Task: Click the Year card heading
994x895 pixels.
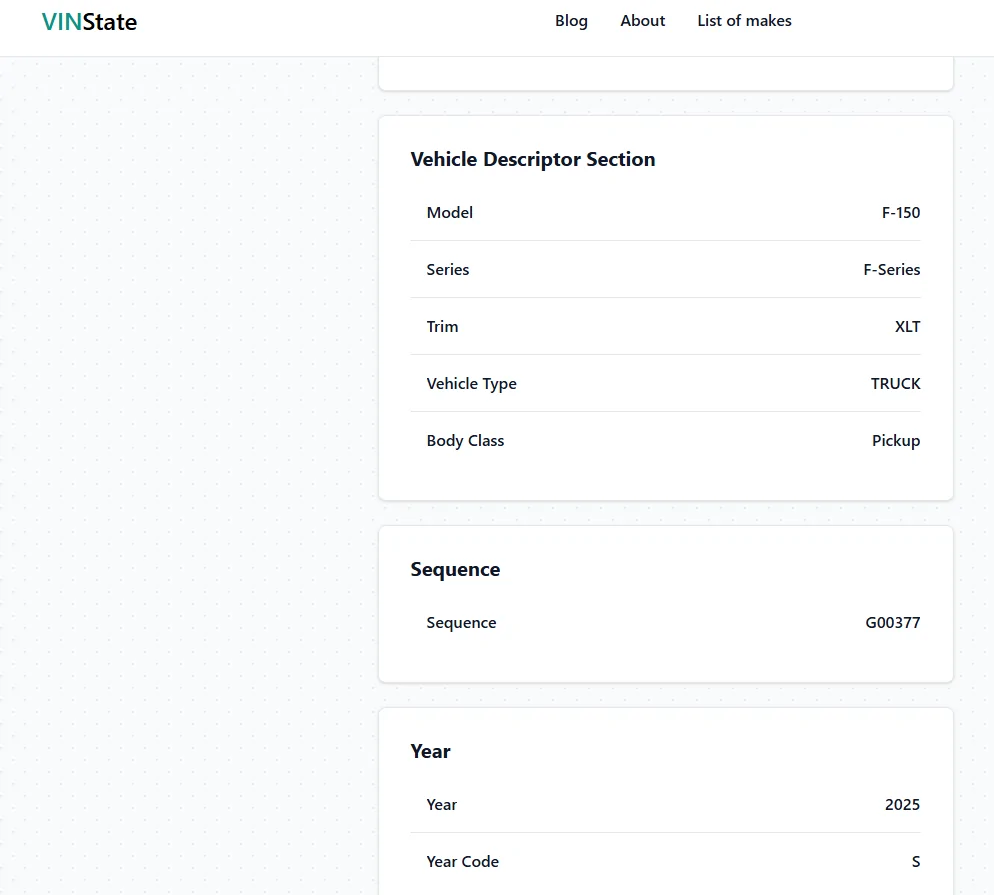Action: 430,751
